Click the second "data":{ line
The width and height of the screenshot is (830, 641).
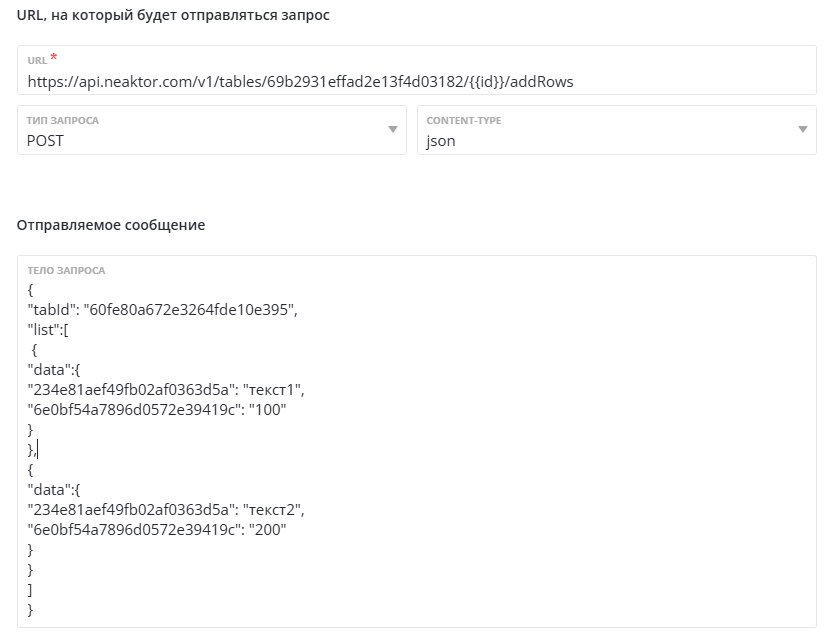pyautogui.click(x=54, y=490)
